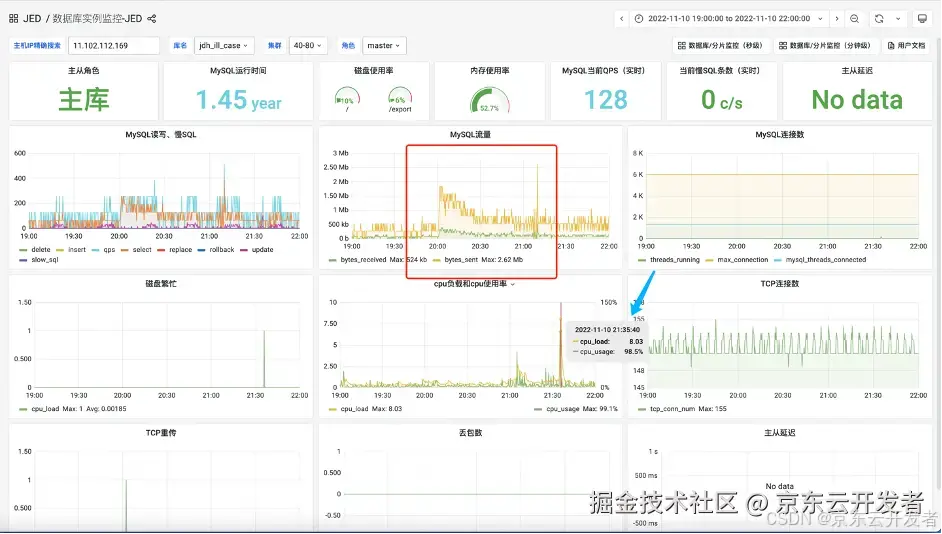Open the 丢包数 panel title menu
The height and width of the screenshot is (534, 942).
tap(470, 432)
